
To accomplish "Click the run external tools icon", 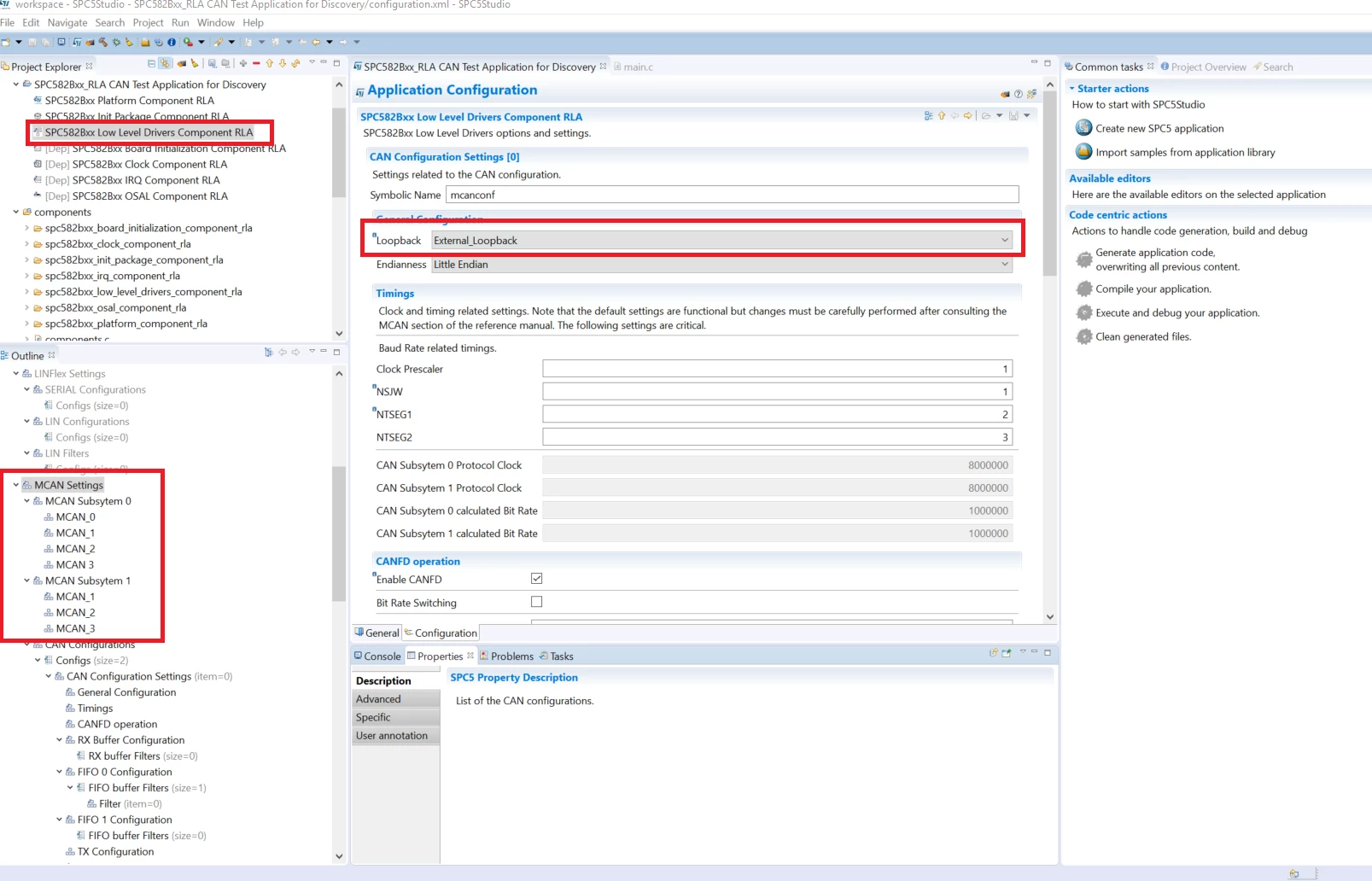I will tap(188, 42).
